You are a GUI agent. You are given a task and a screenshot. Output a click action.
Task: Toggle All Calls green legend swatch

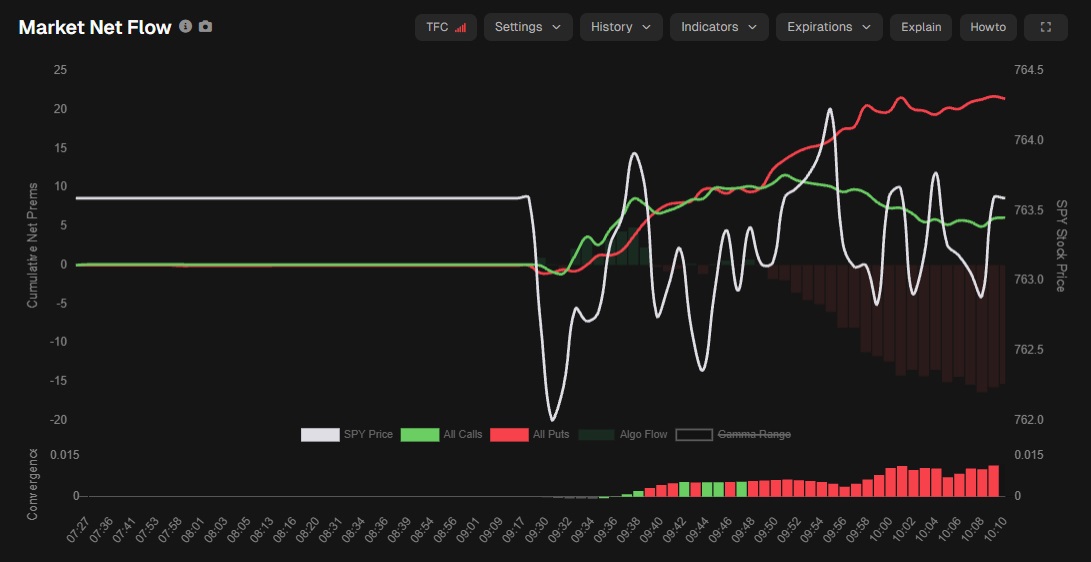[x=420, y=435]
